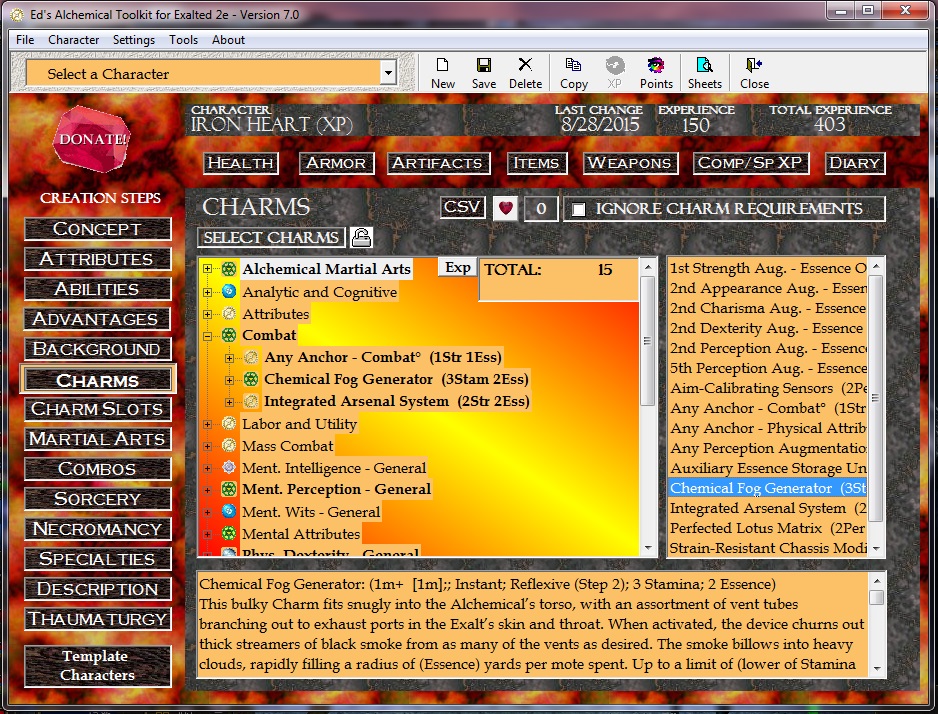The height and width of the screenshot is (714, 938).
Task: Click the scroll up arrow of the description box
Action: 877,581
